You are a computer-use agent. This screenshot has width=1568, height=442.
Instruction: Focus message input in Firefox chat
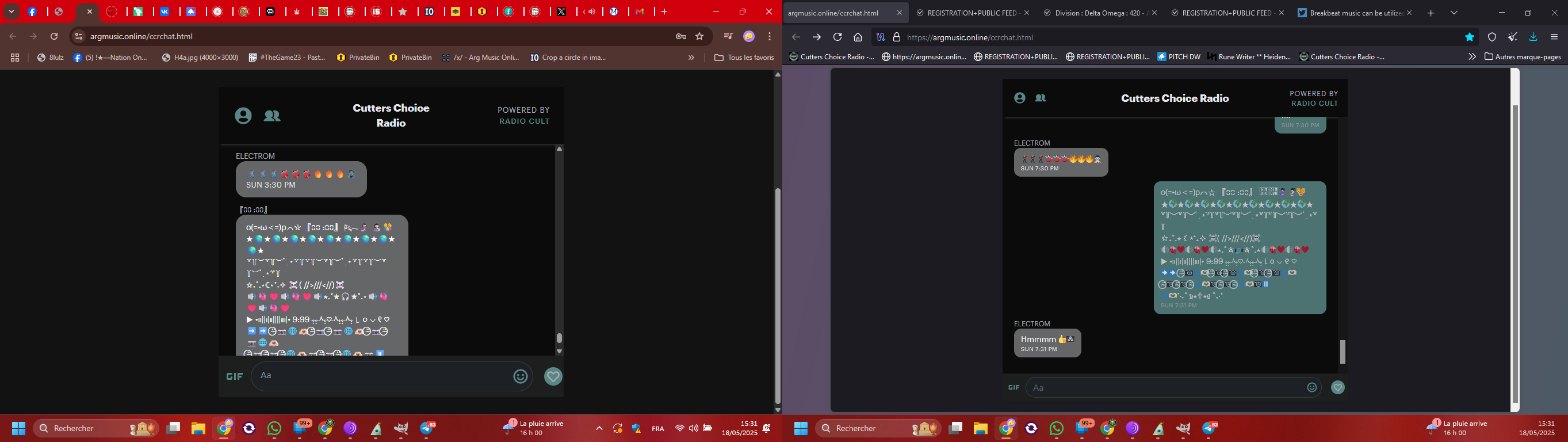pyautogui.click(x=1166, y=387)
